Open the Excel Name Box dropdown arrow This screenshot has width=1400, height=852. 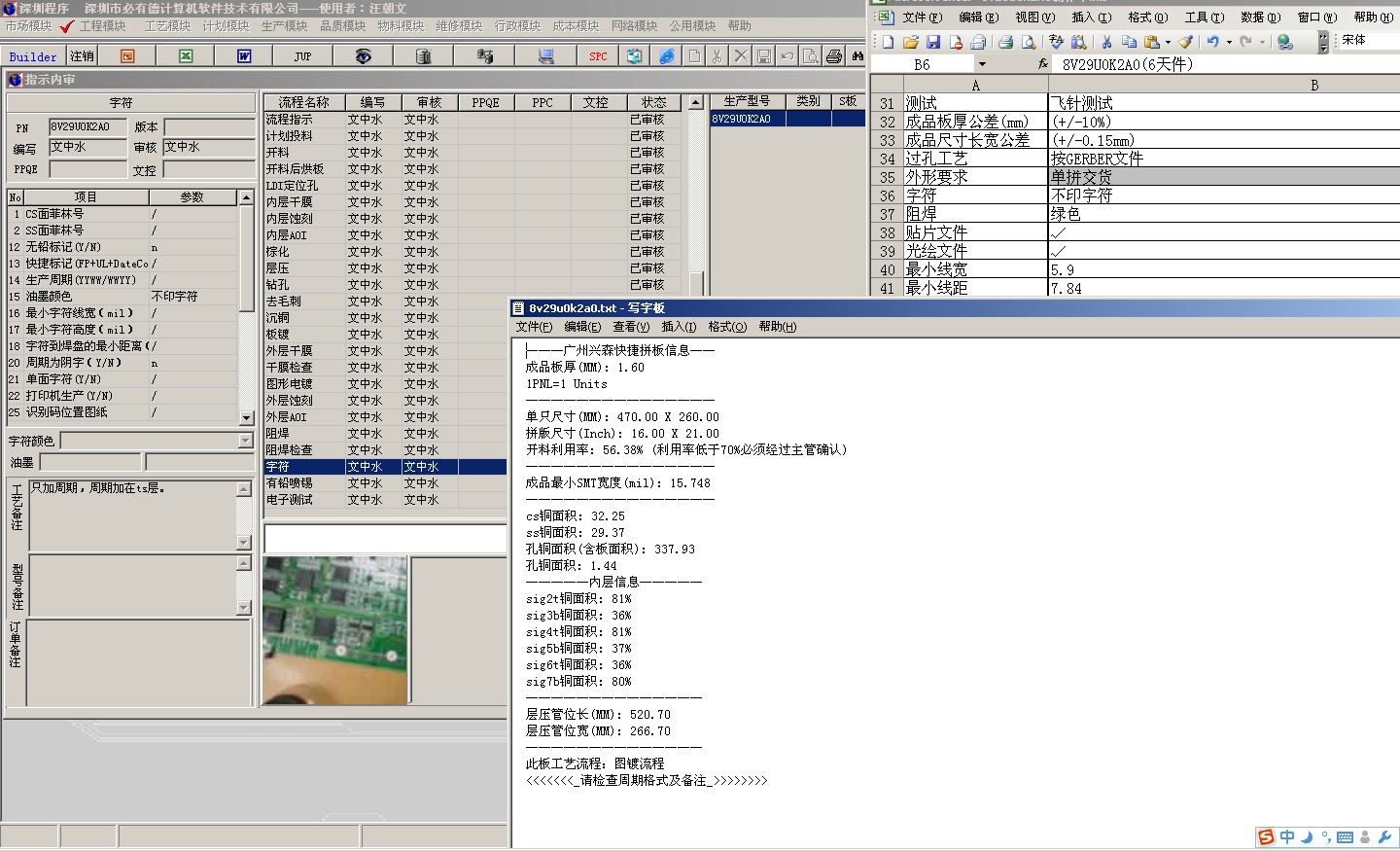tap(982, 64)
